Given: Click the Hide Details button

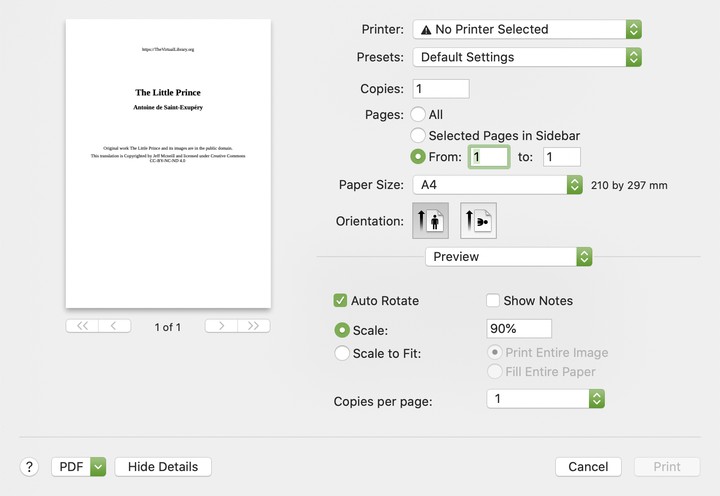Looking at the screenshot, I should tap(163, 467).
